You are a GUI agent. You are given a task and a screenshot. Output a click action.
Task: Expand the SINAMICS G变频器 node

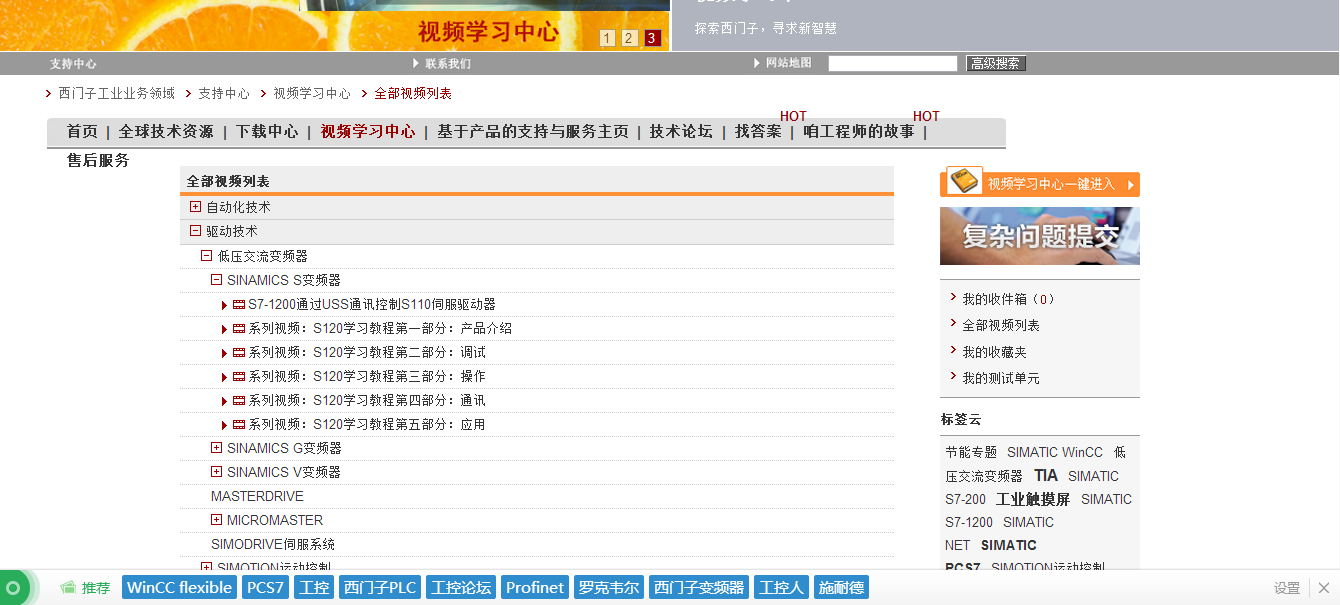tap(216, 448)
